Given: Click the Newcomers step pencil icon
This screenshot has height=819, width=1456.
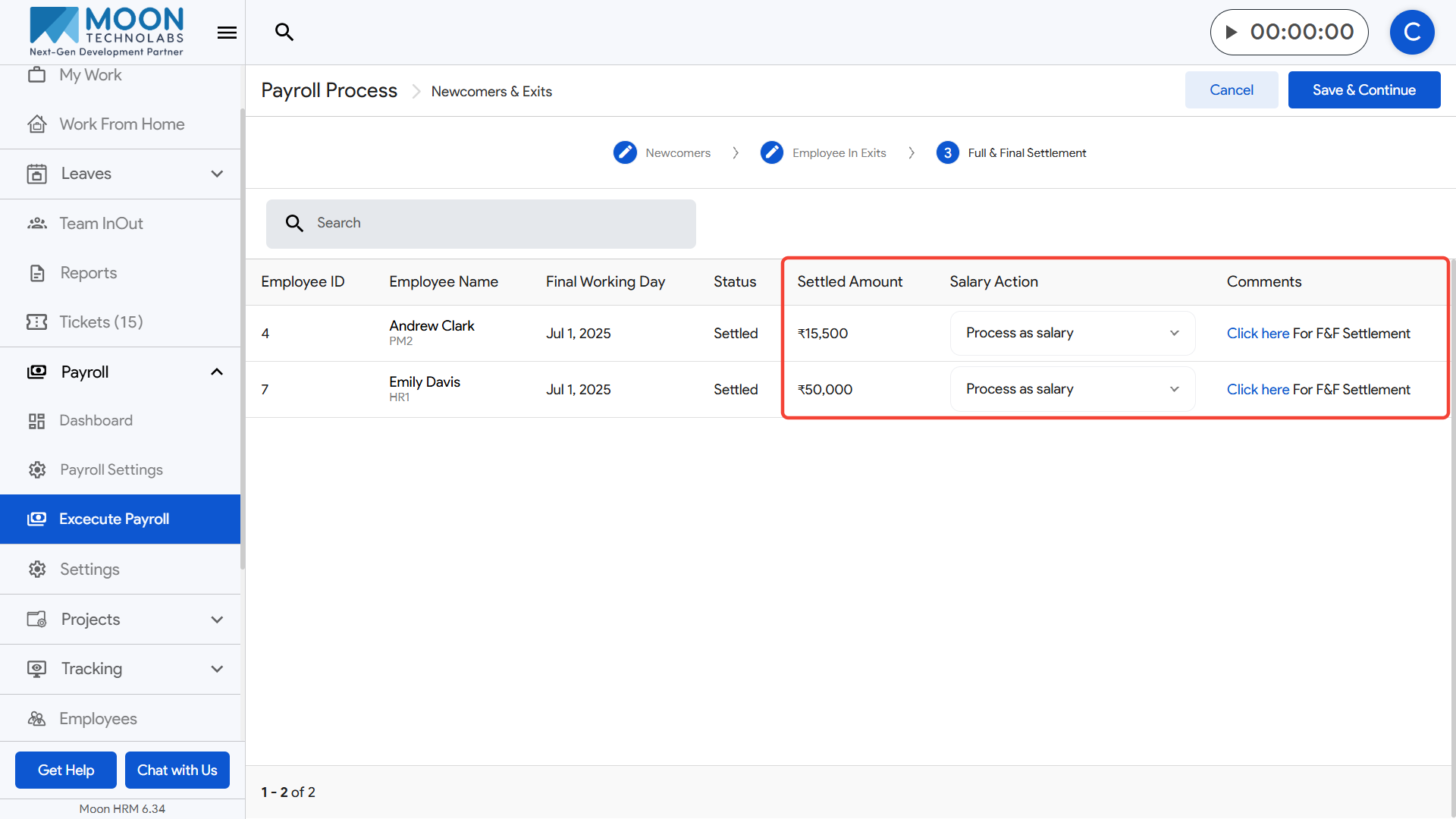Looking at the screenshot, I should pyautogui.click(x=625, y=152).
